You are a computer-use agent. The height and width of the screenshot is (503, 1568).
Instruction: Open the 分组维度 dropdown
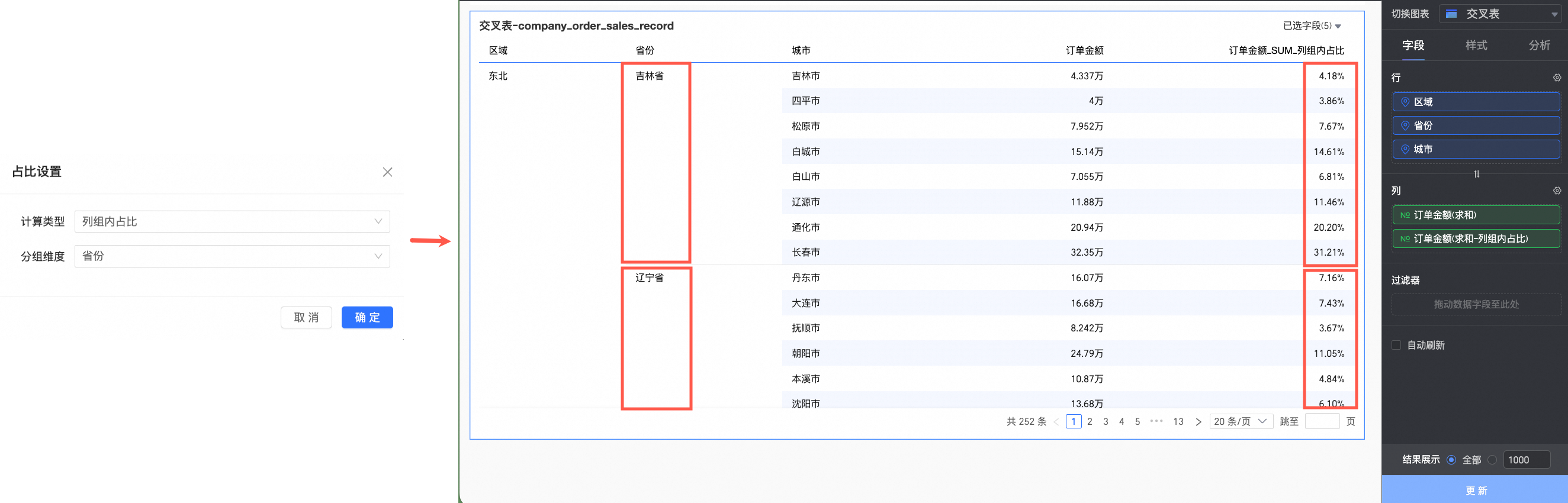pos(232,256)
